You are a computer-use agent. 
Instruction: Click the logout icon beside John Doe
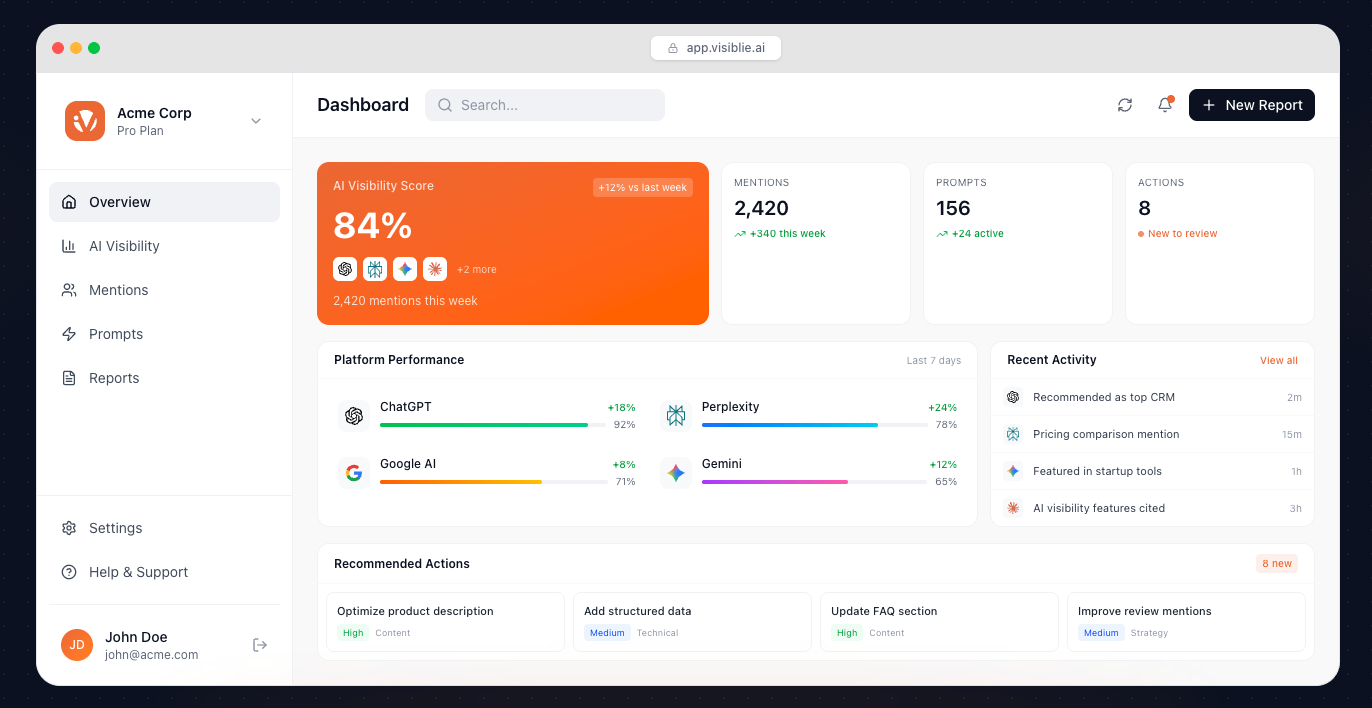[x=260, y=645]
